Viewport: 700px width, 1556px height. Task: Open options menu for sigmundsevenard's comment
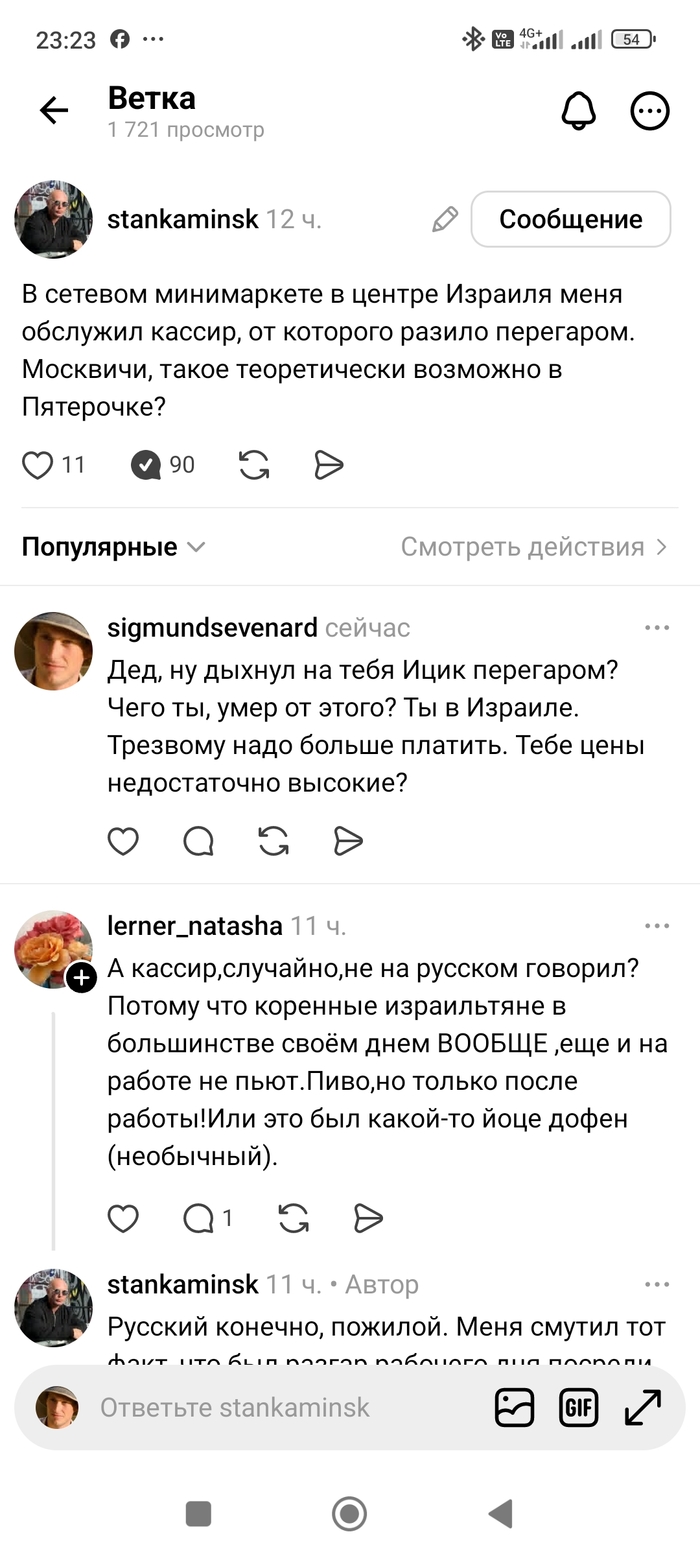click(657, 628)
